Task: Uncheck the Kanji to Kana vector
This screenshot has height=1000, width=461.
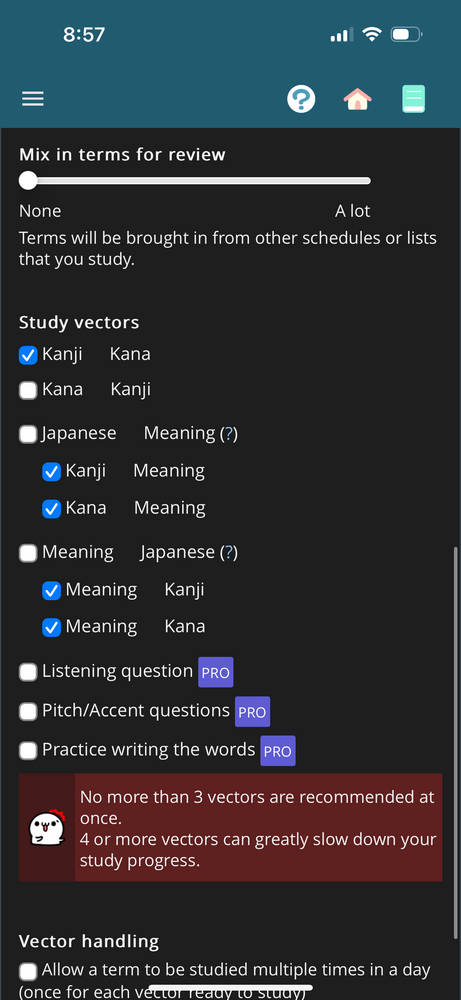Action: 28,355
